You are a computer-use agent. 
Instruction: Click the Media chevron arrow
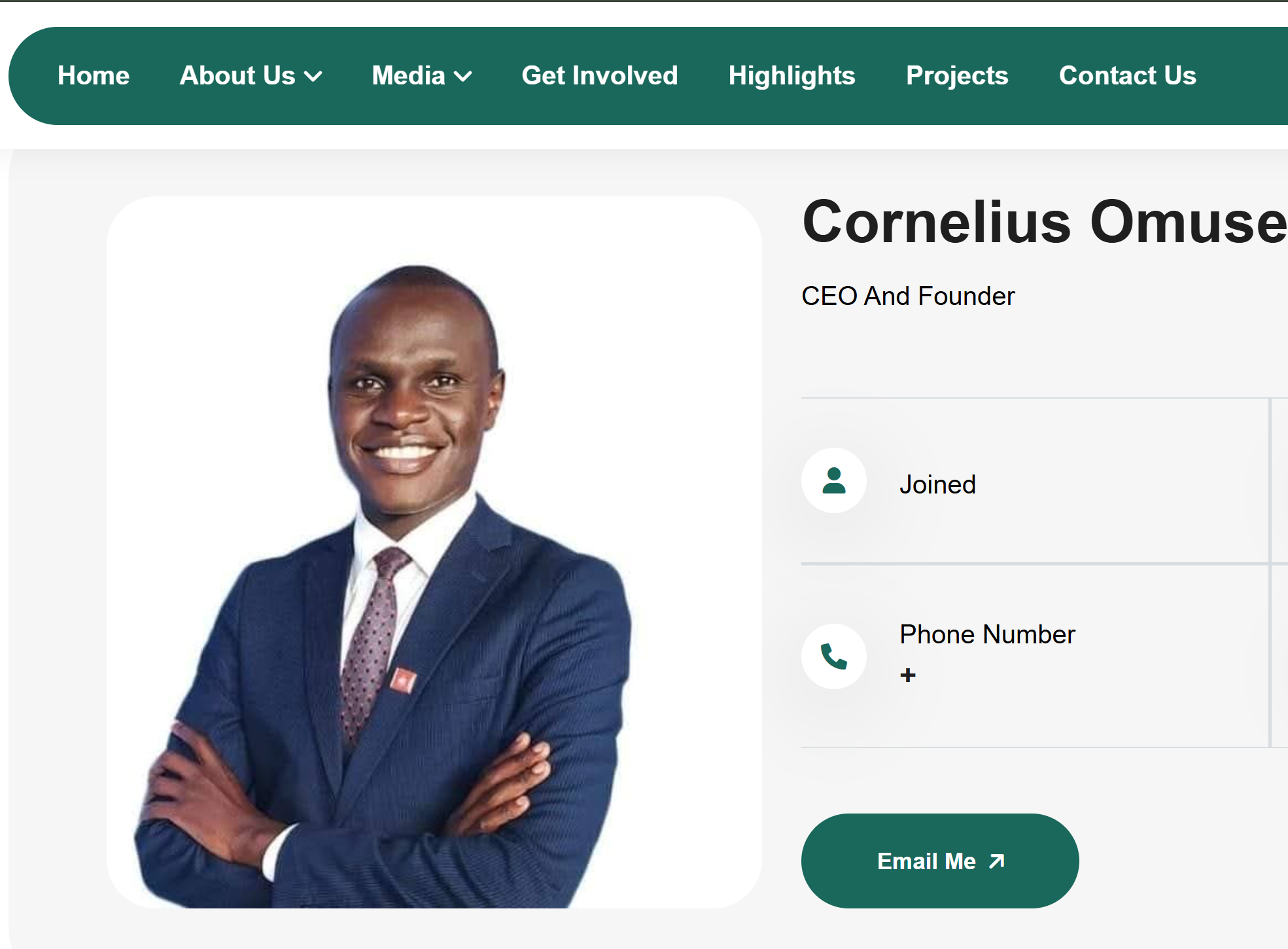click(463, 77)
